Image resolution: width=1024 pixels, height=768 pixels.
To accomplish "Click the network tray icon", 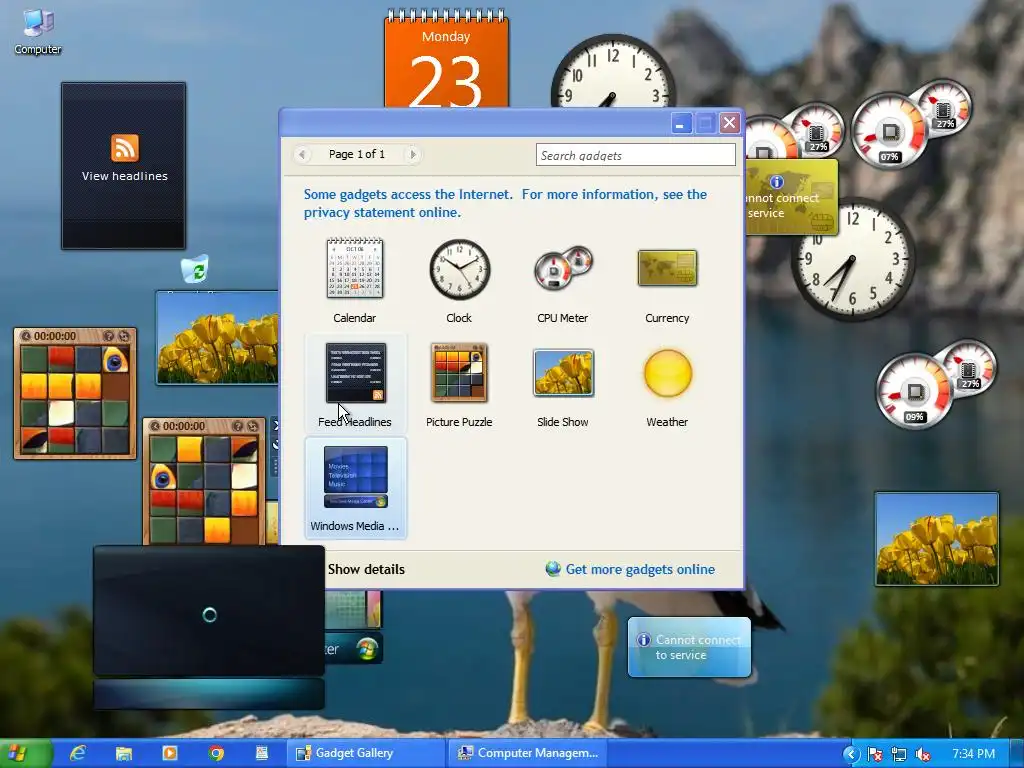I will [899, 754].
